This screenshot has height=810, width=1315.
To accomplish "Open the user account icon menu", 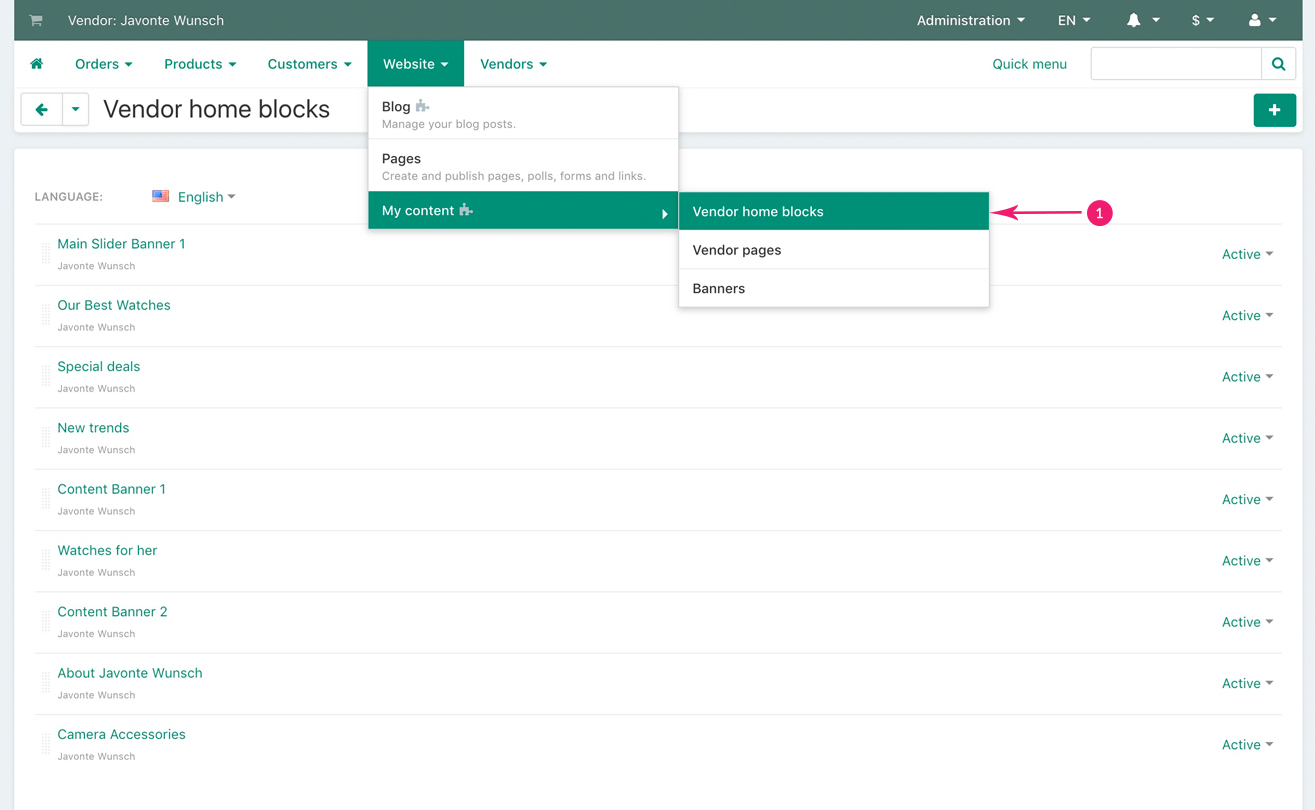I will tap(1262, 20).
